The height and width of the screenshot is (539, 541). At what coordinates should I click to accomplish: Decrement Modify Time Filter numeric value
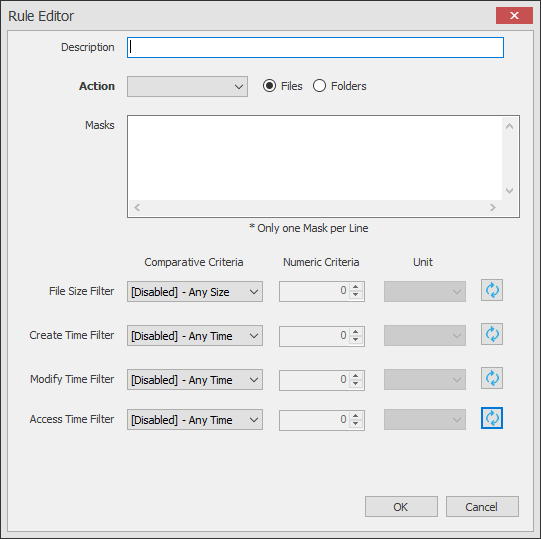tap(356, 383)
